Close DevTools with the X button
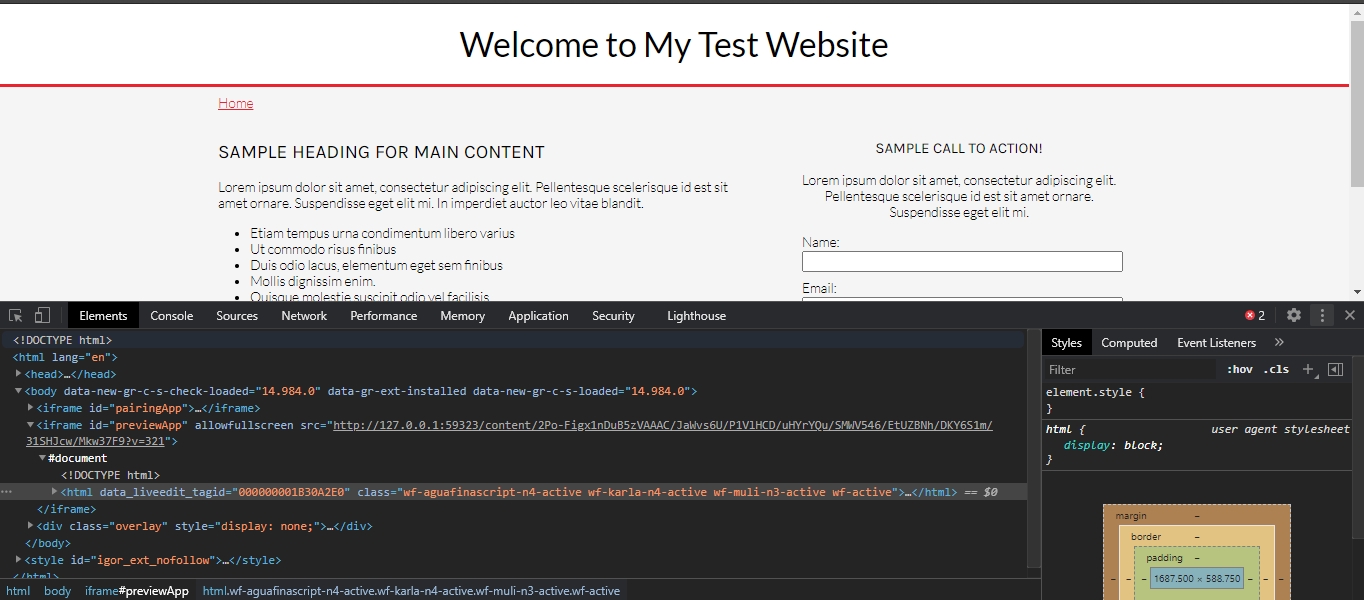Image resolution: width=1364 pixels, height=600 pixels. (x=1351, y=315)
